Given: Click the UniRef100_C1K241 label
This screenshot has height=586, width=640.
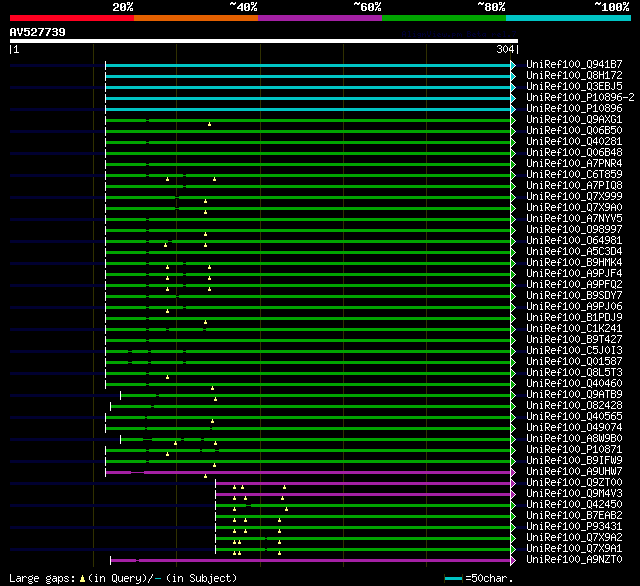Looking at the screenshot, I should pos(574,329).
